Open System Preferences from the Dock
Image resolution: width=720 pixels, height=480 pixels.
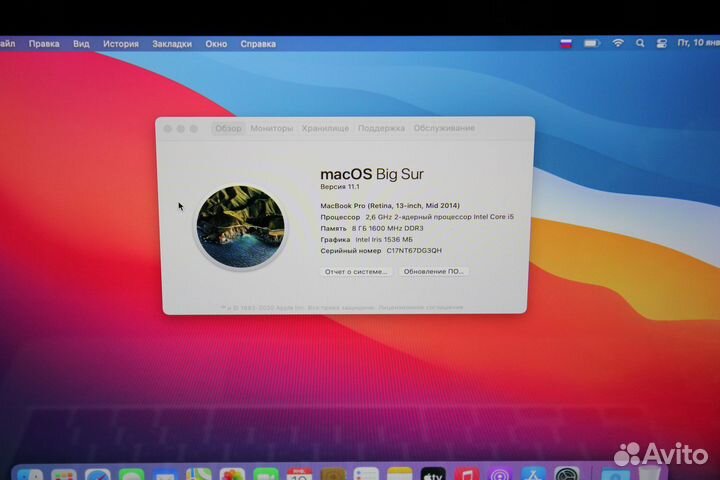pos(567,474)
